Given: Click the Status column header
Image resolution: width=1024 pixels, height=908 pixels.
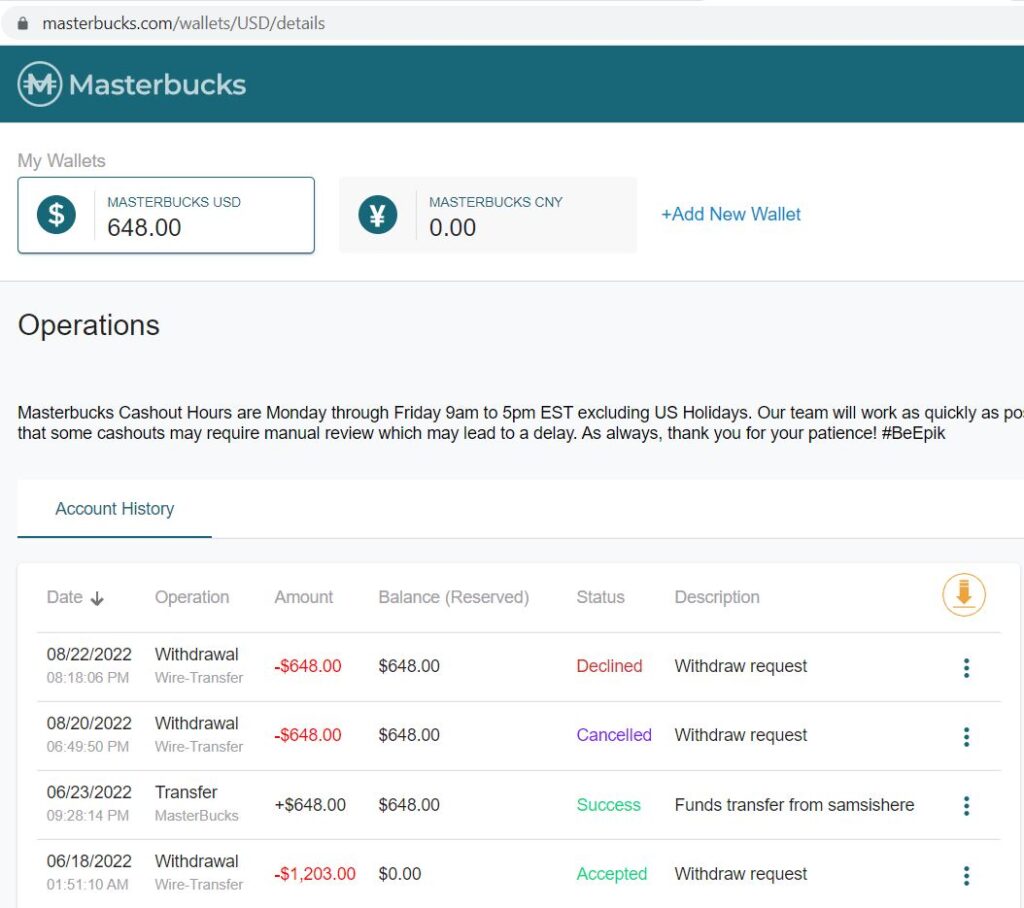Looking at the screenshot, I should 600,597.
